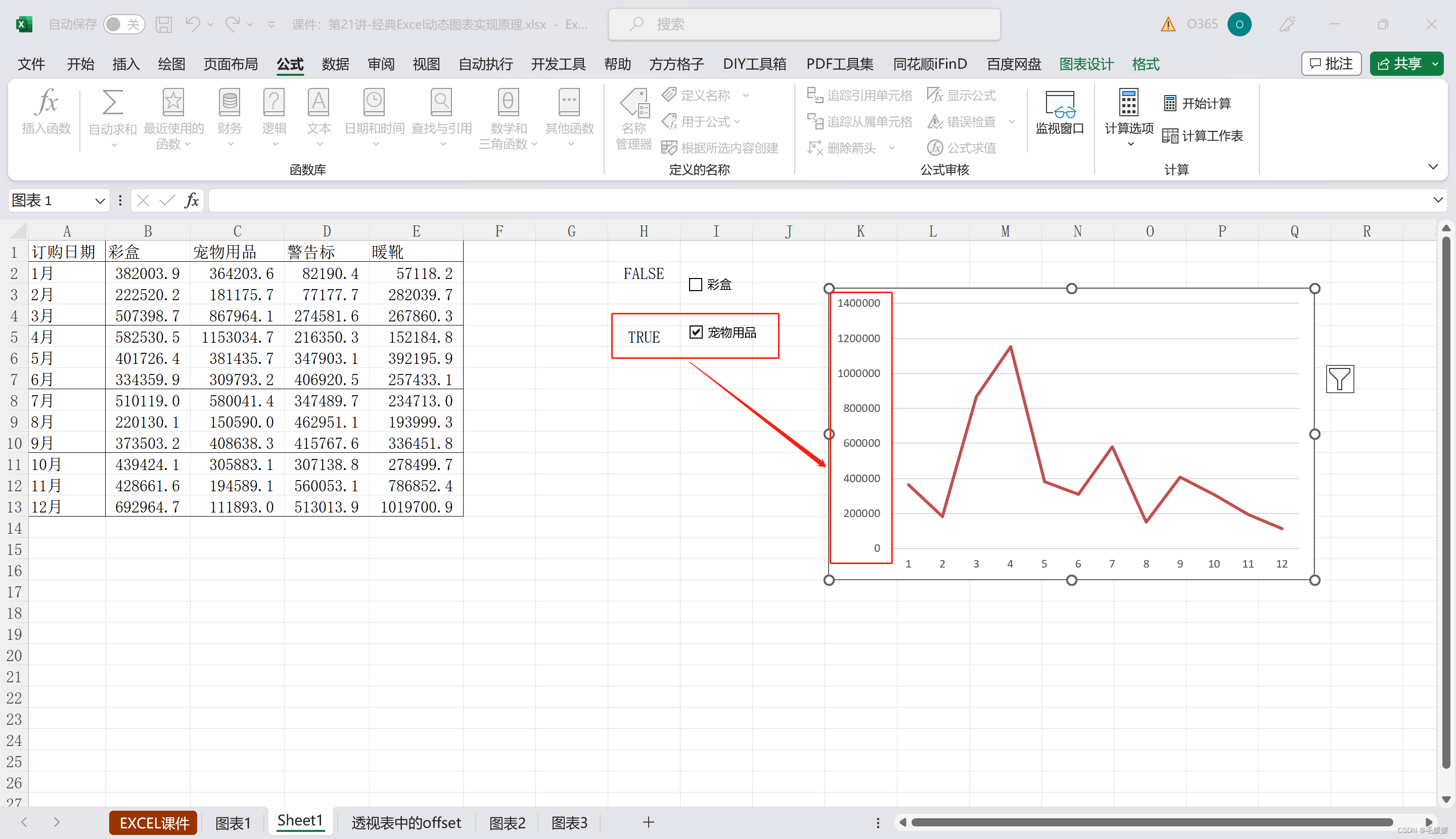Click Evaluate Formula (公式求值)
Image resolution: width=1456 pixels, height=839 pixels.
962,148
